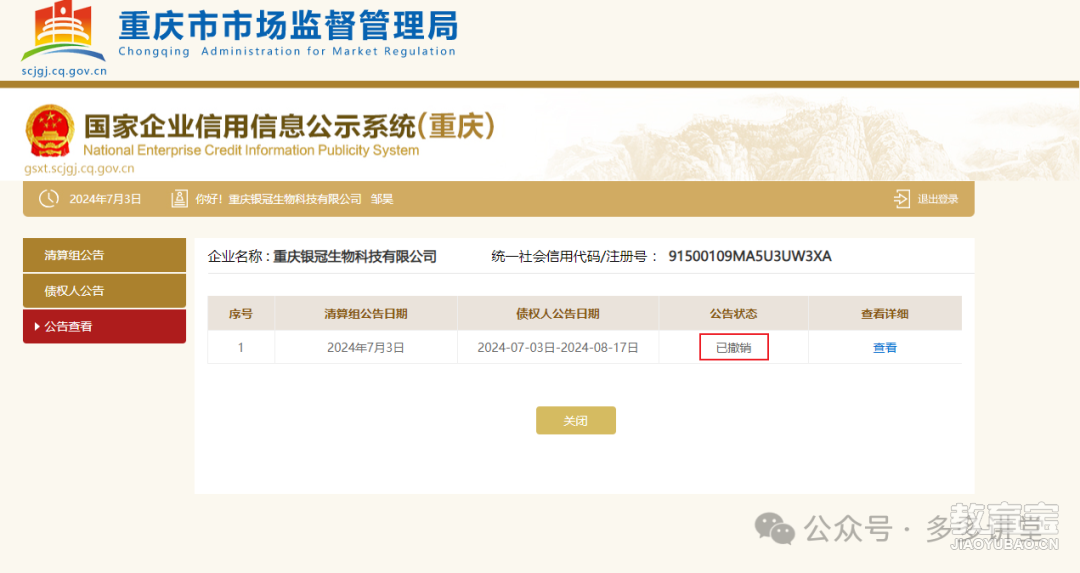1080x573 pixels.
Task: Click the National Enterprise Credit Information Publicity System subtitle
Action: click(251, 150)
